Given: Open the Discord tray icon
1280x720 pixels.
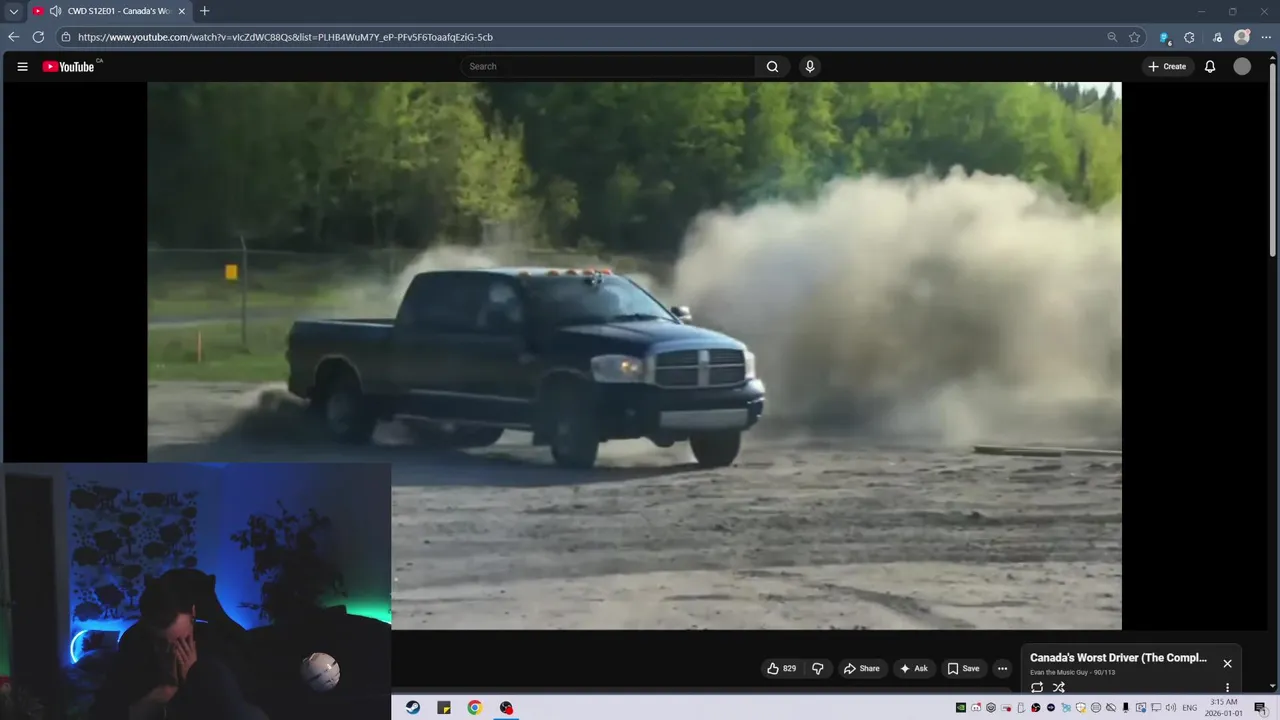Looking at the screenshot, I should (x=976, y=708).
